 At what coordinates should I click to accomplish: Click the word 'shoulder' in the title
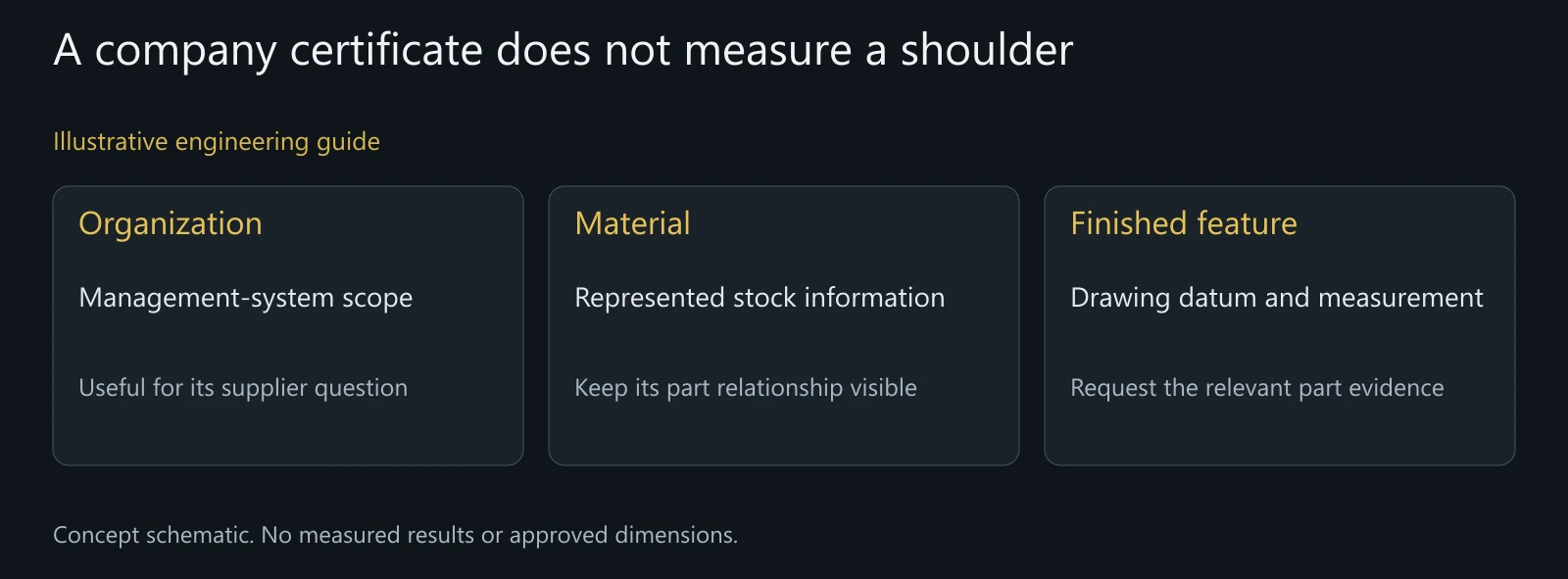coord(987,50)
